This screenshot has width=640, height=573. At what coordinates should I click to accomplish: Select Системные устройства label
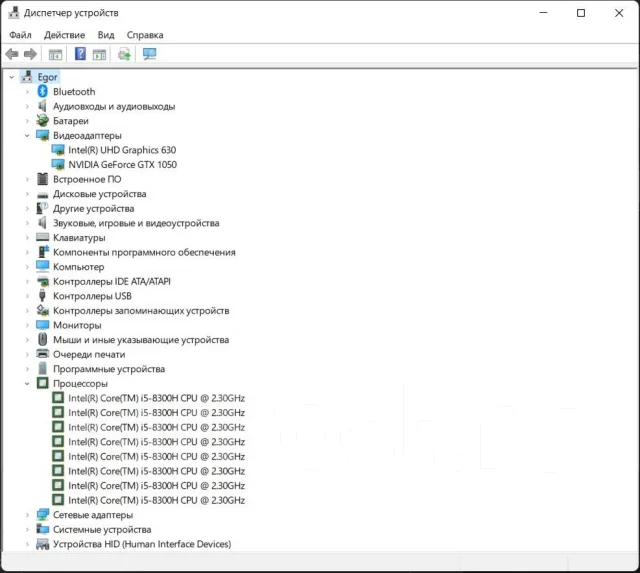[x=102, y=529]
